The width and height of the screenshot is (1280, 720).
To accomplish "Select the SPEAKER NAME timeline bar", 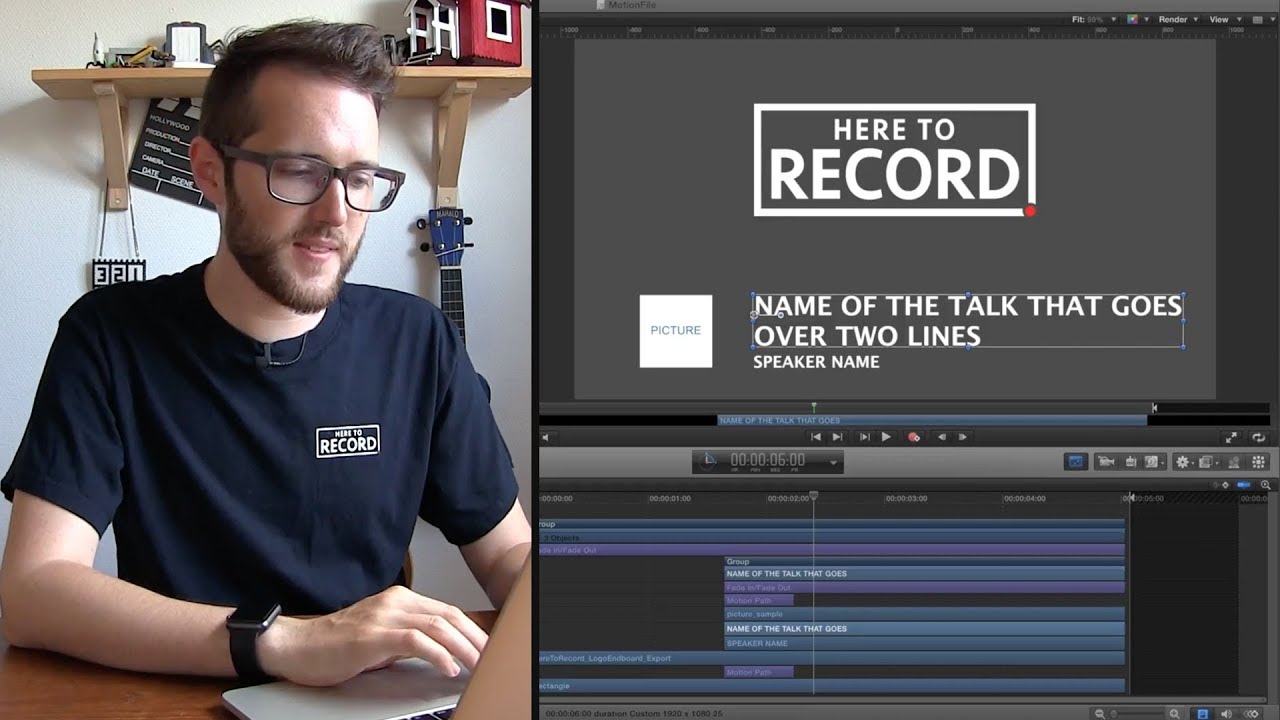I will 925,643.
